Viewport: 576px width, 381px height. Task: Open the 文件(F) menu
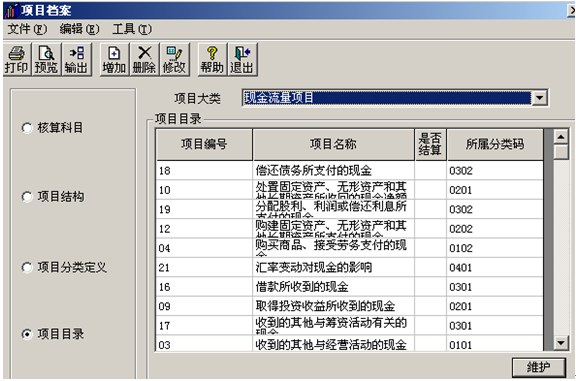(28, 29)
